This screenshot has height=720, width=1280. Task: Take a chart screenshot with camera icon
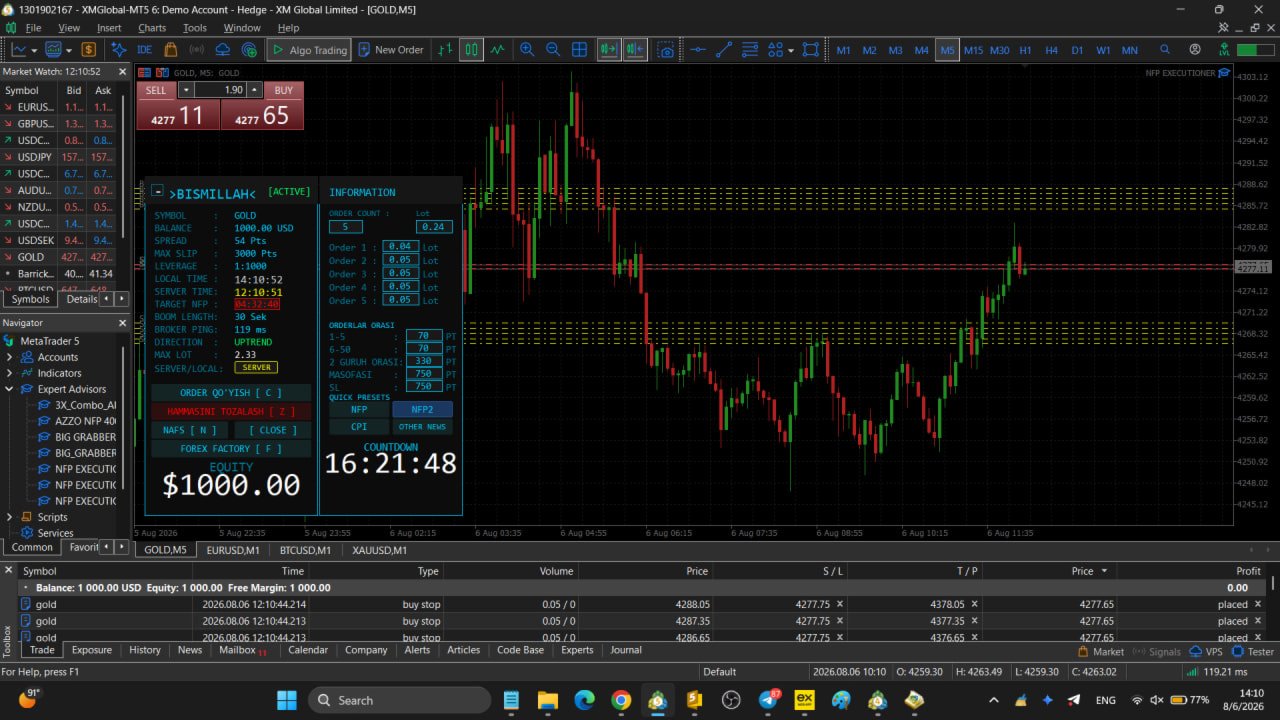(x=666, y=49)
